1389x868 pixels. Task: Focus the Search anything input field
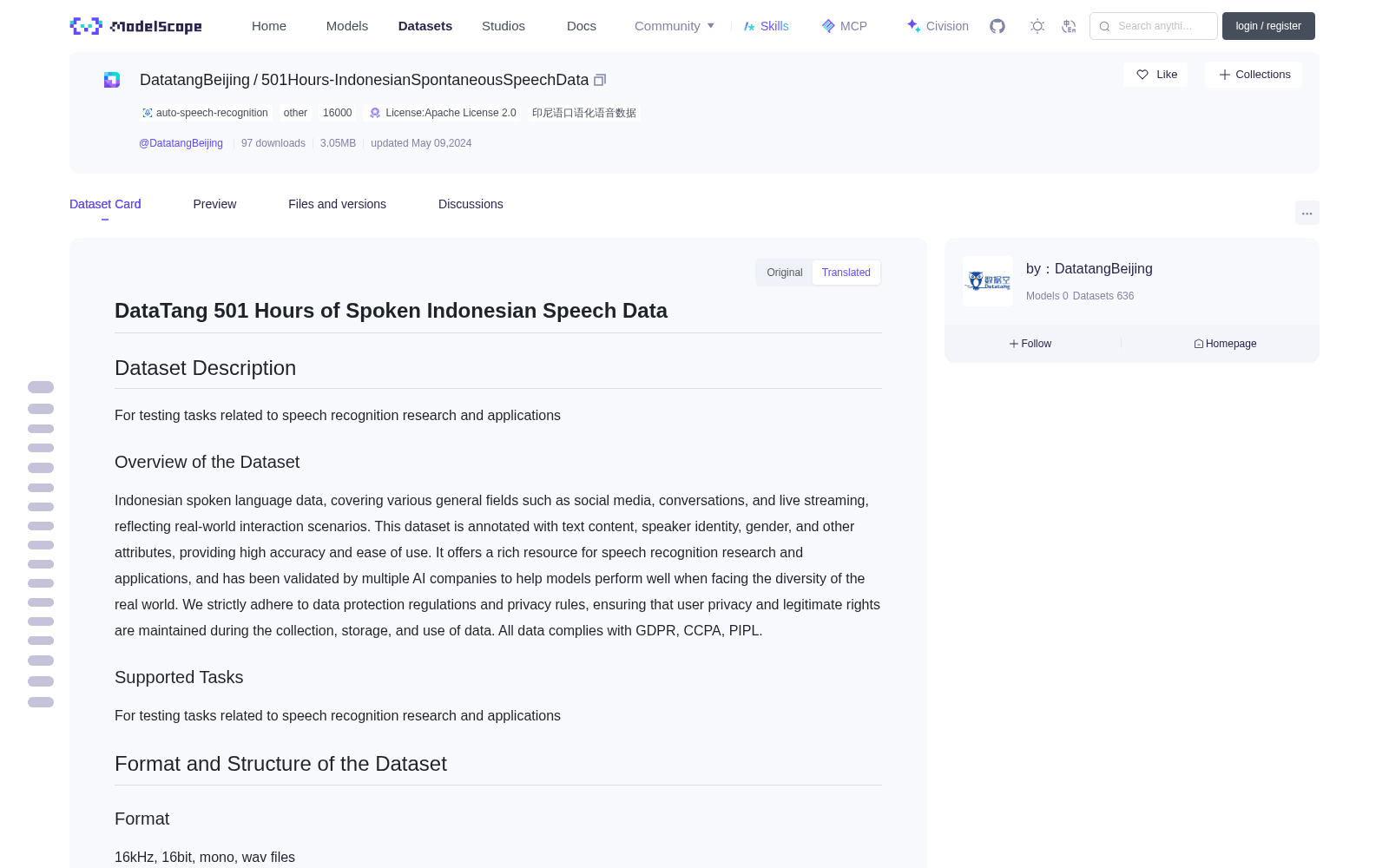tap(1154, 26)
